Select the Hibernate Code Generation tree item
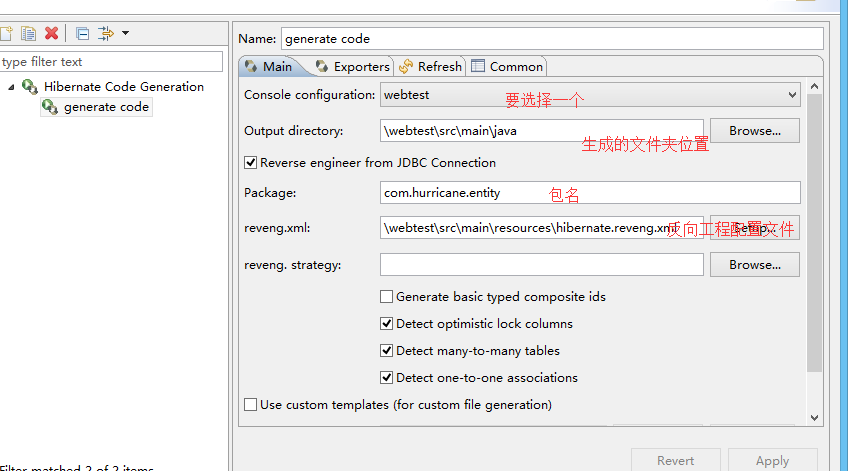 (x=124, y=87)
